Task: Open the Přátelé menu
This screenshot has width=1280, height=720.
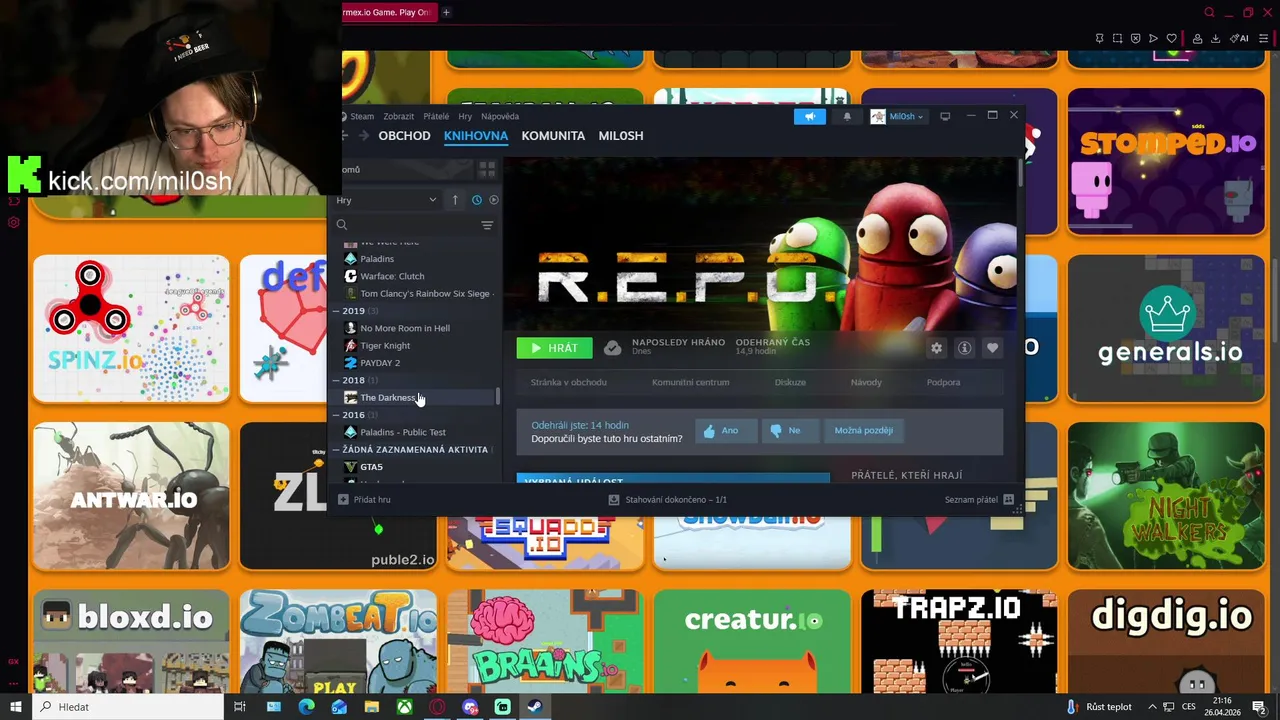Action: click(436, 116)
